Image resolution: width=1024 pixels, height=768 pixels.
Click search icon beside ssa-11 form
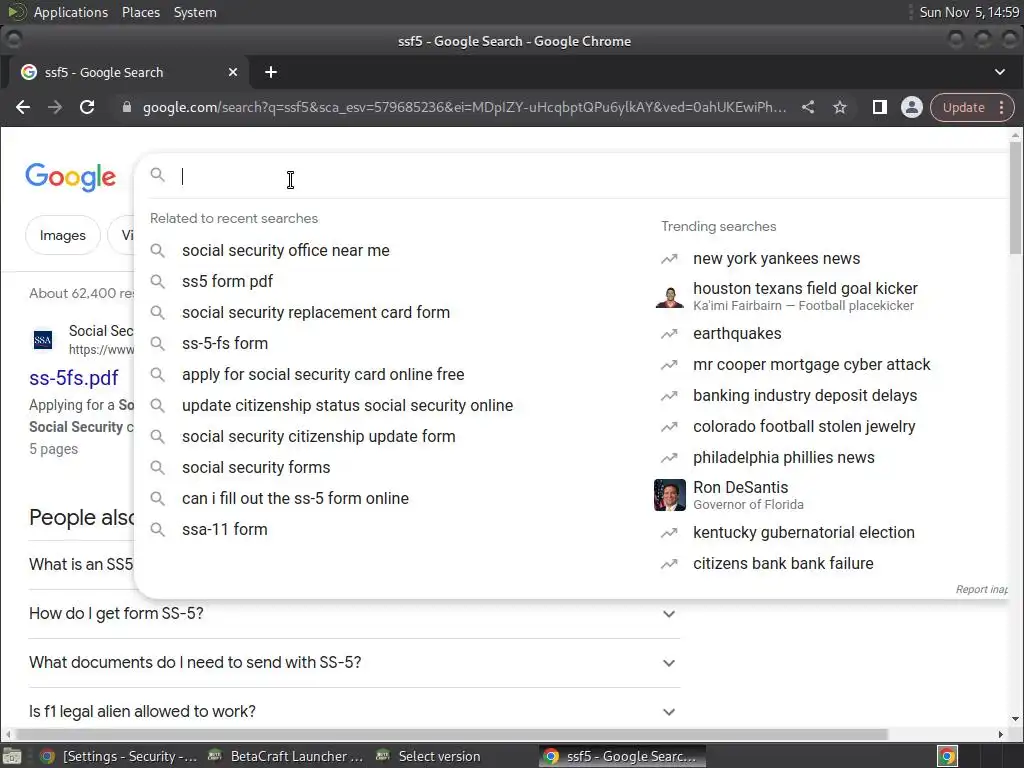157,529
